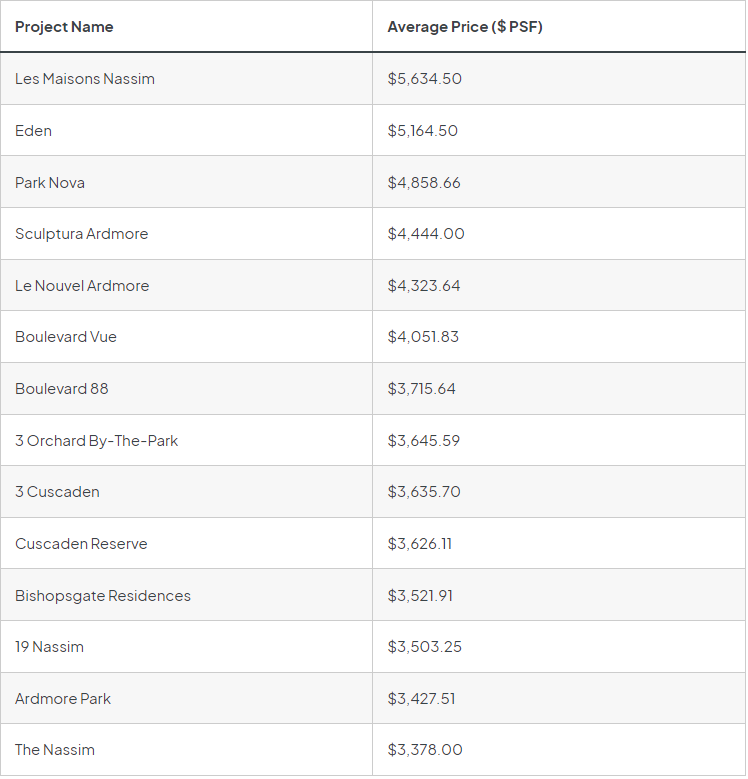The height and width of the screenshot is (779, 748).
Task: Click Sculptura Ardmore in the table
Action: (81, 234)
